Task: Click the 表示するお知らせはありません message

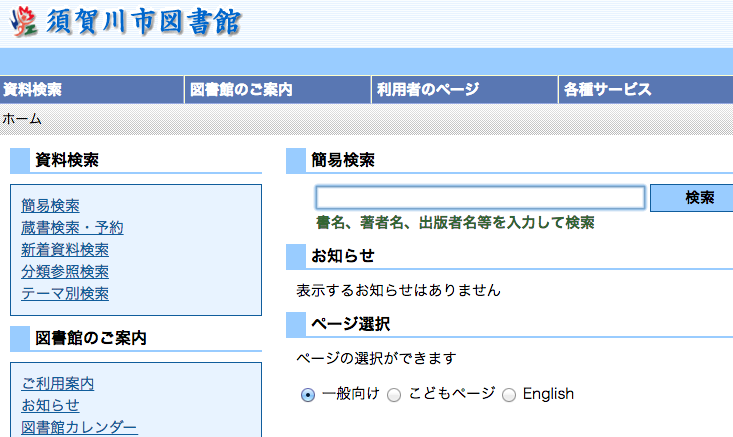Action: [398, 290]
